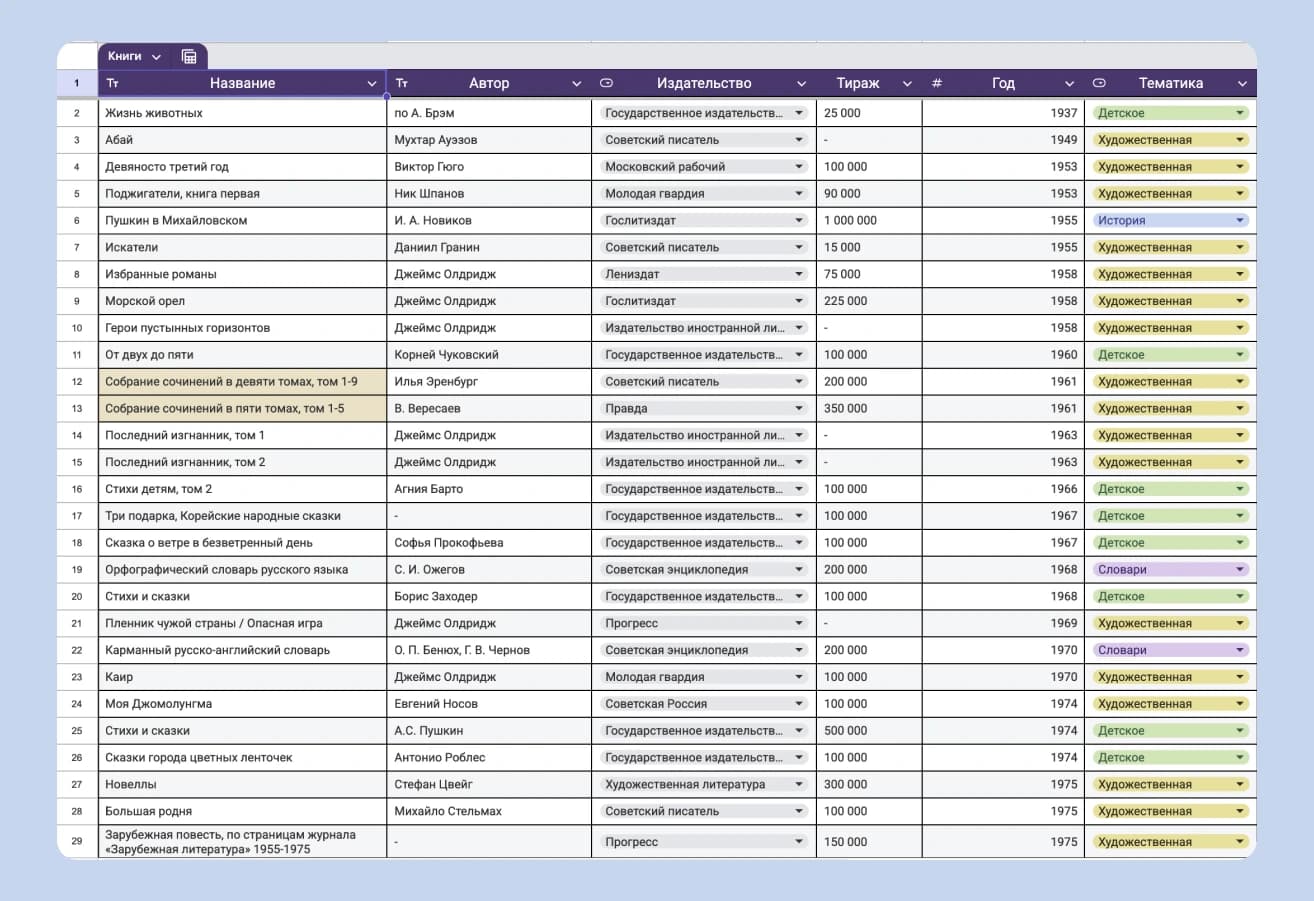Select the highlighted cell Собрание сочинений в пяти томах
This screenshot has width=1314, height=901.
coord(242,408)
